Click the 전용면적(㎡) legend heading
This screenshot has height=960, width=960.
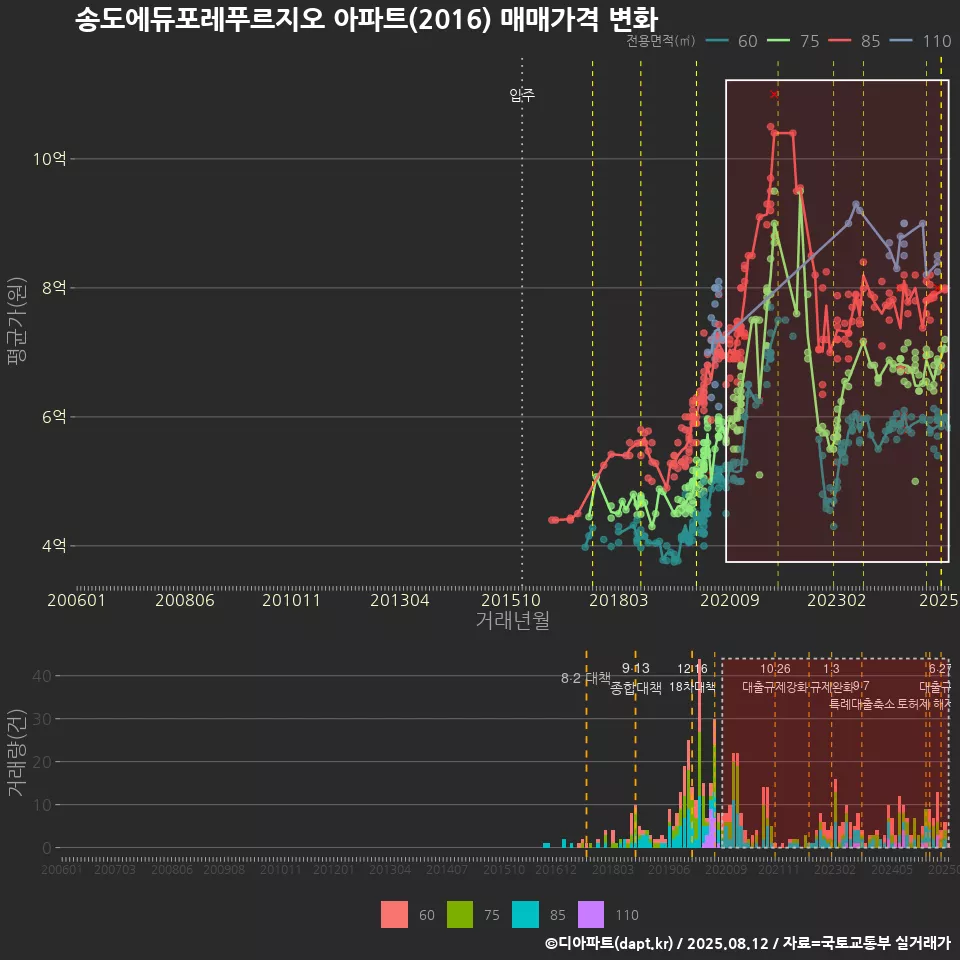661,40
